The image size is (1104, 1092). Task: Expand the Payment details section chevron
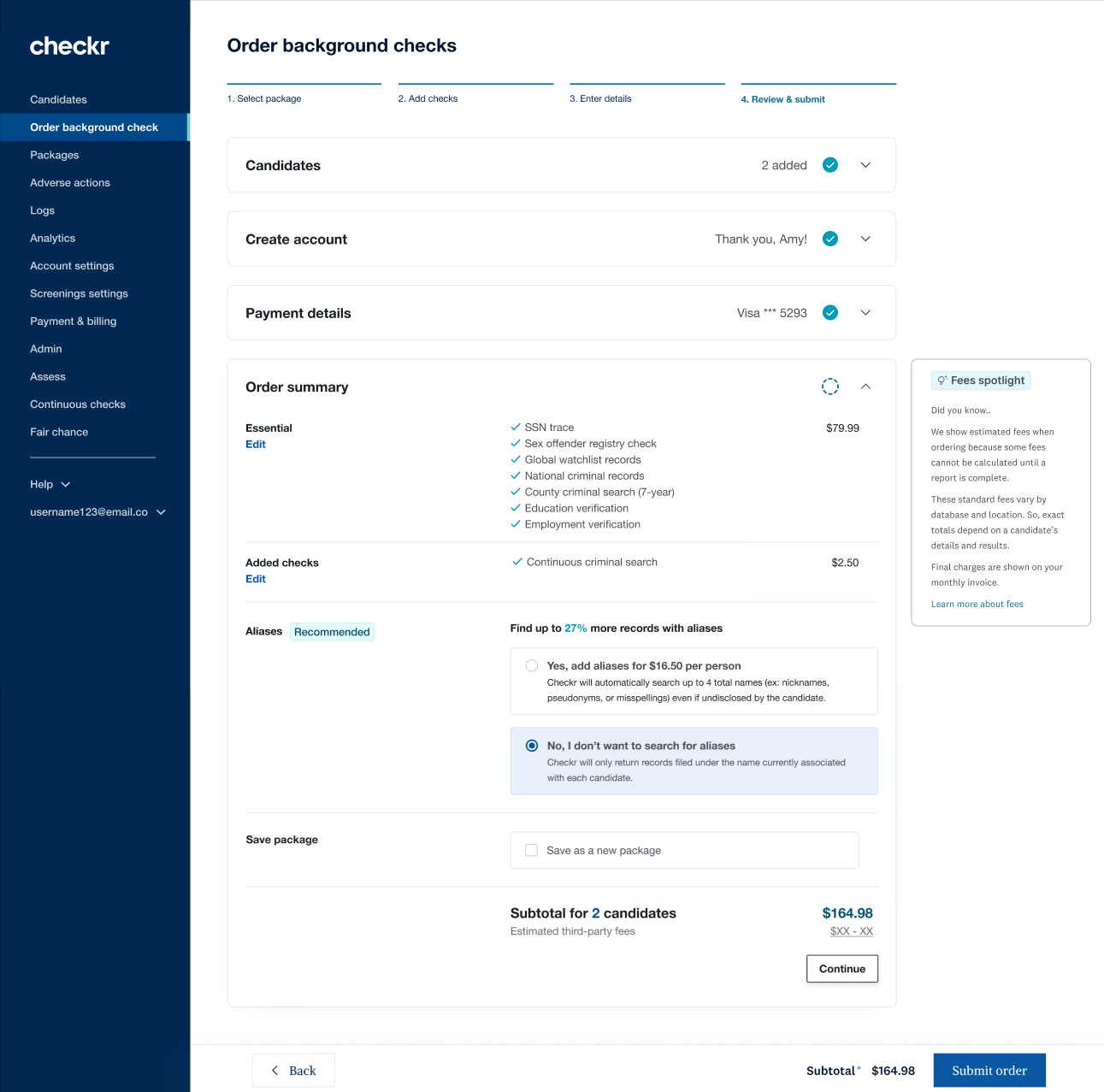click(x=865, y=313)
